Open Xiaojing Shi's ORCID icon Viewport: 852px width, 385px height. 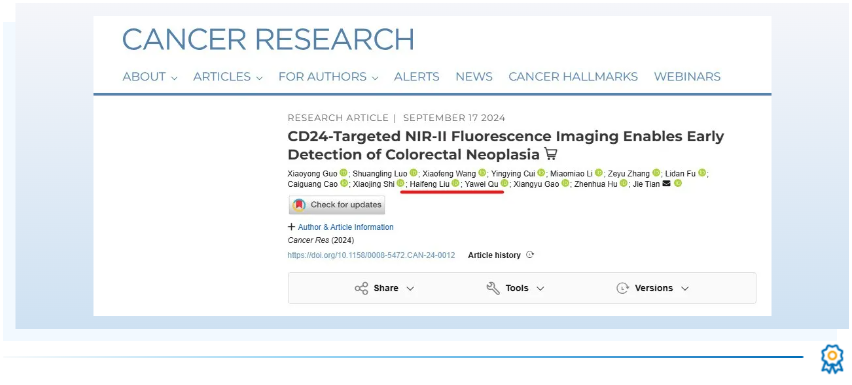(400, 184)
